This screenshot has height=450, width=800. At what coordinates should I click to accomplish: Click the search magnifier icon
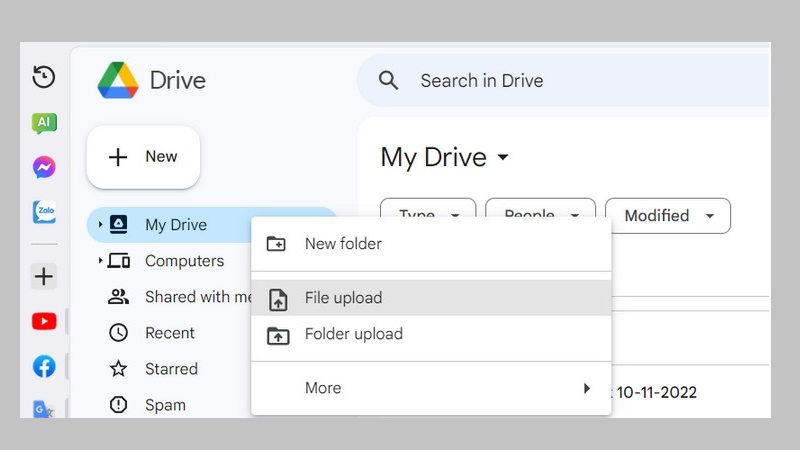click(x=389, y=81)
